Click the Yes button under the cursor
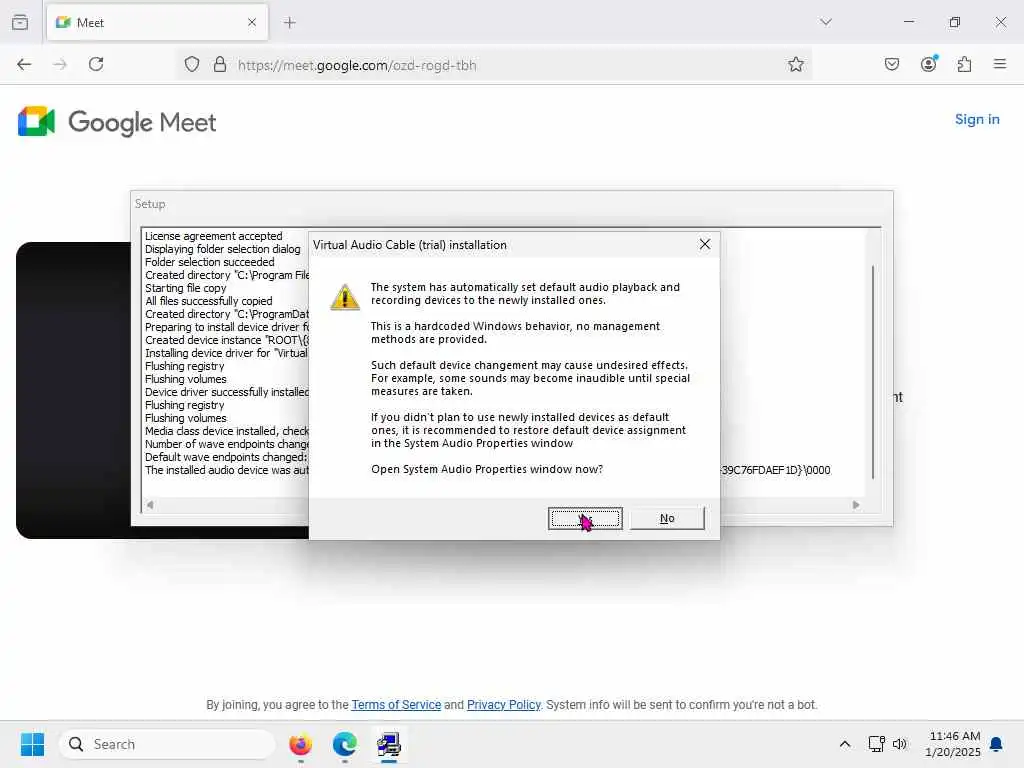 click(x=585, y=519)
